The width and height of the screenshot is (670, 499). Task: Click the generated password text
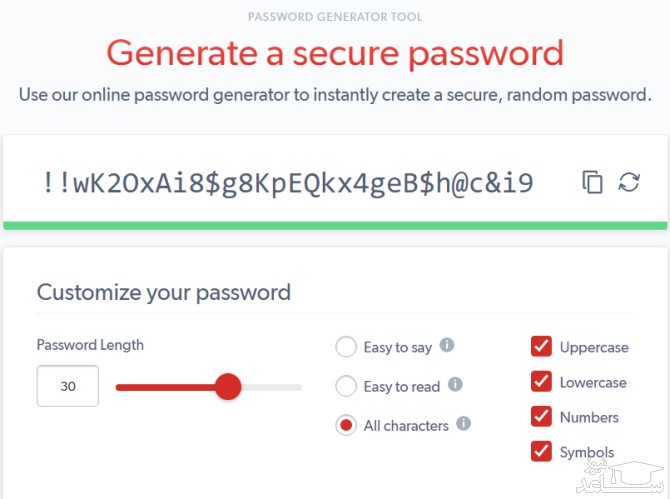(x=288, y=183)
